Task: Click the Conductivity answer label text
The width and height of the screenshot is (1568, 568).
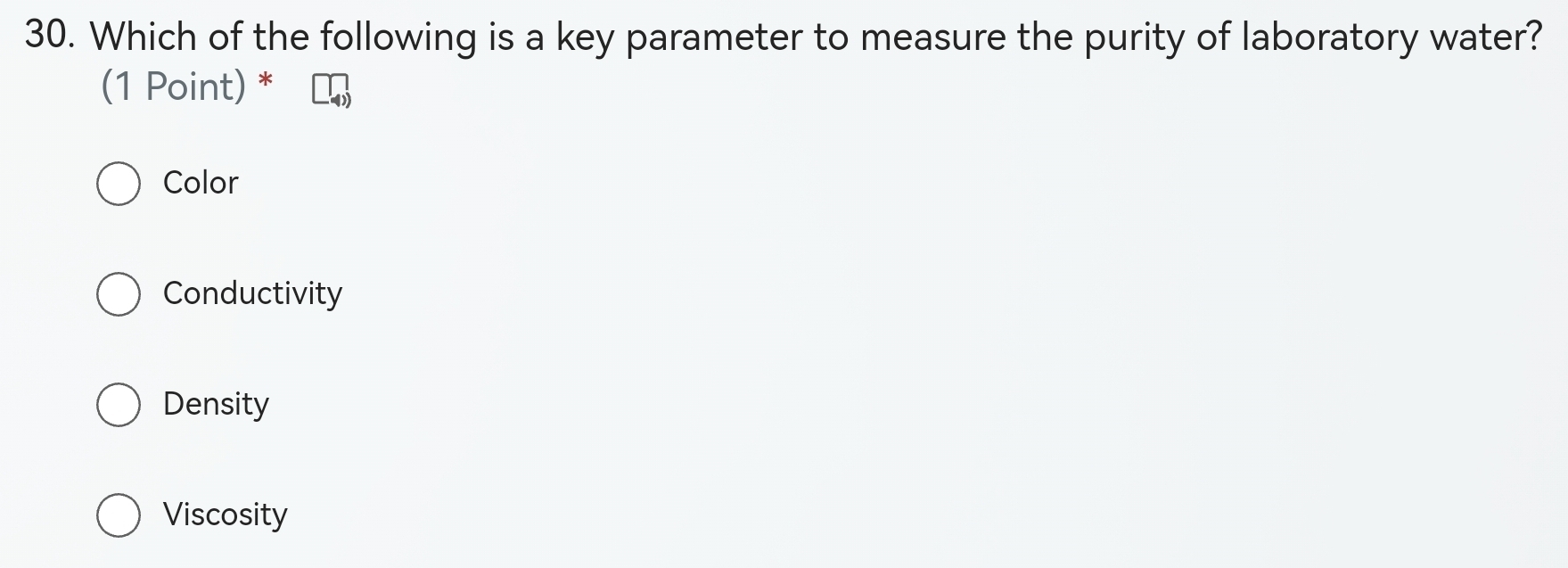Action: (252, 293)
